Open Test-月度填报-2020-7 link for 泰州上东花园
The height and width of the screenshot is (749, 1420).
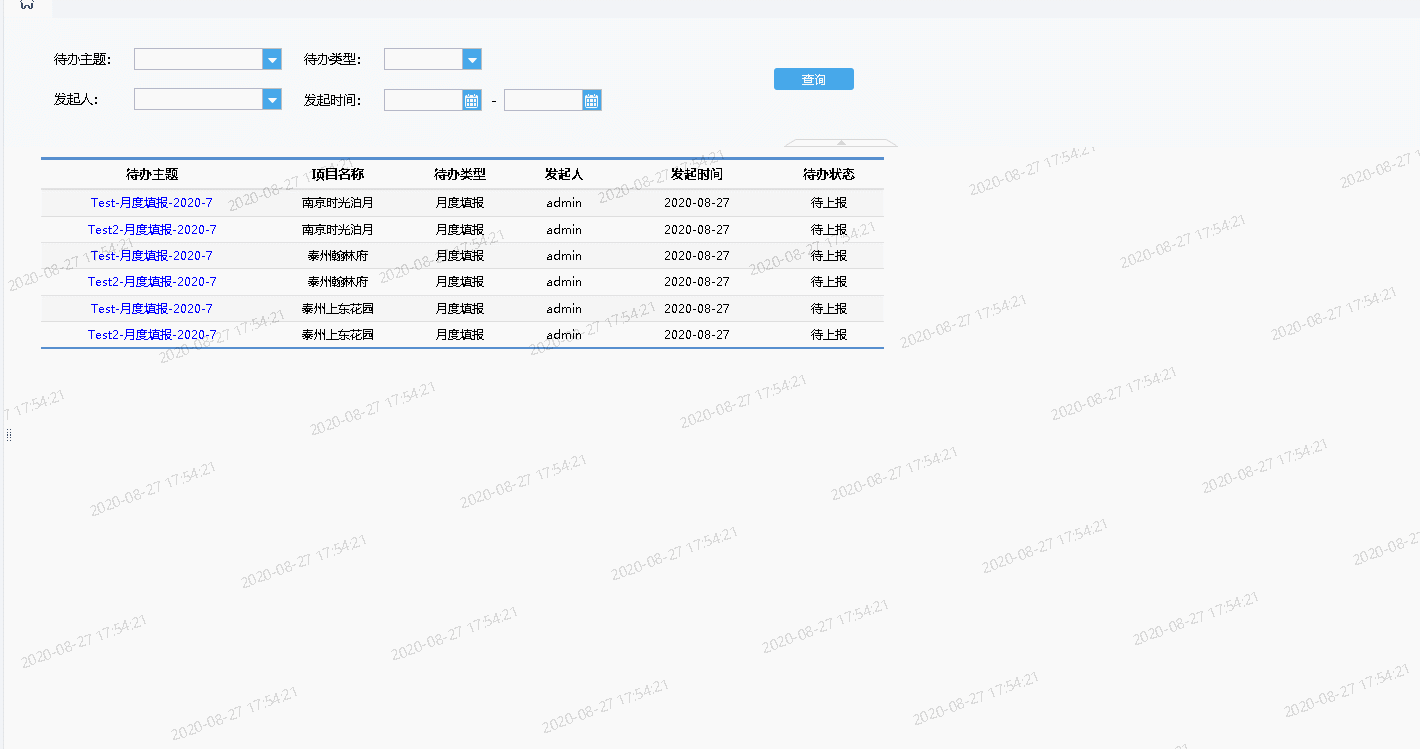152,309
